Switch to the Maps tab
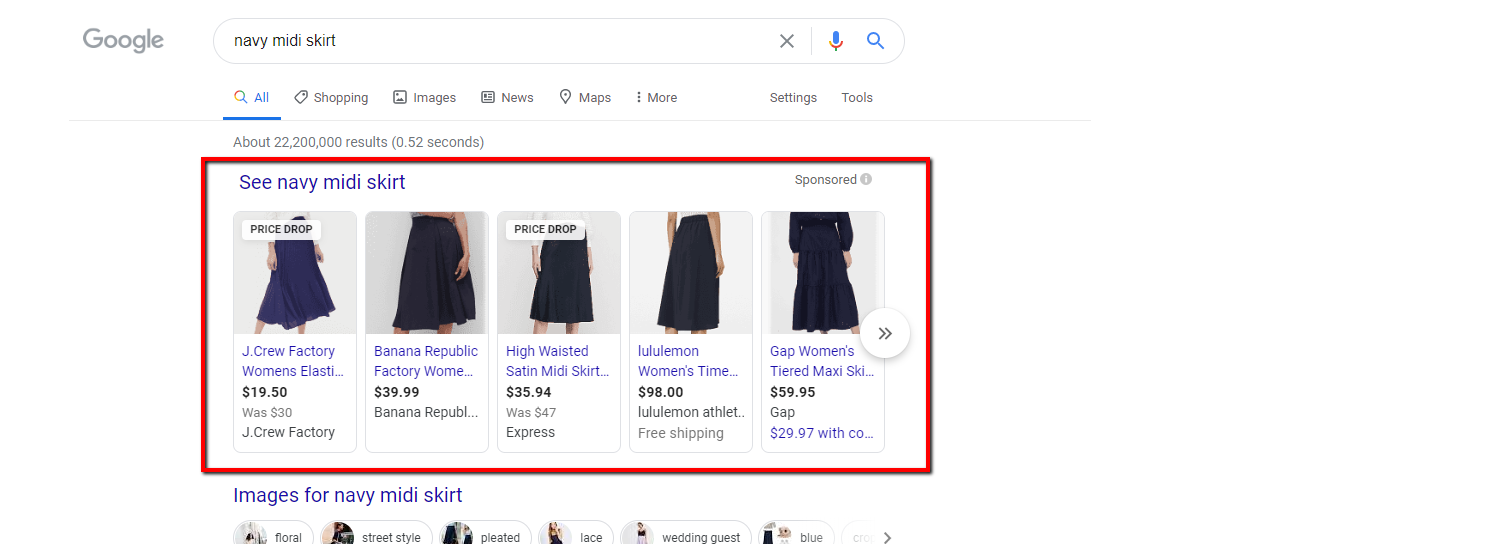1510x544 pixels. [585, 98]
